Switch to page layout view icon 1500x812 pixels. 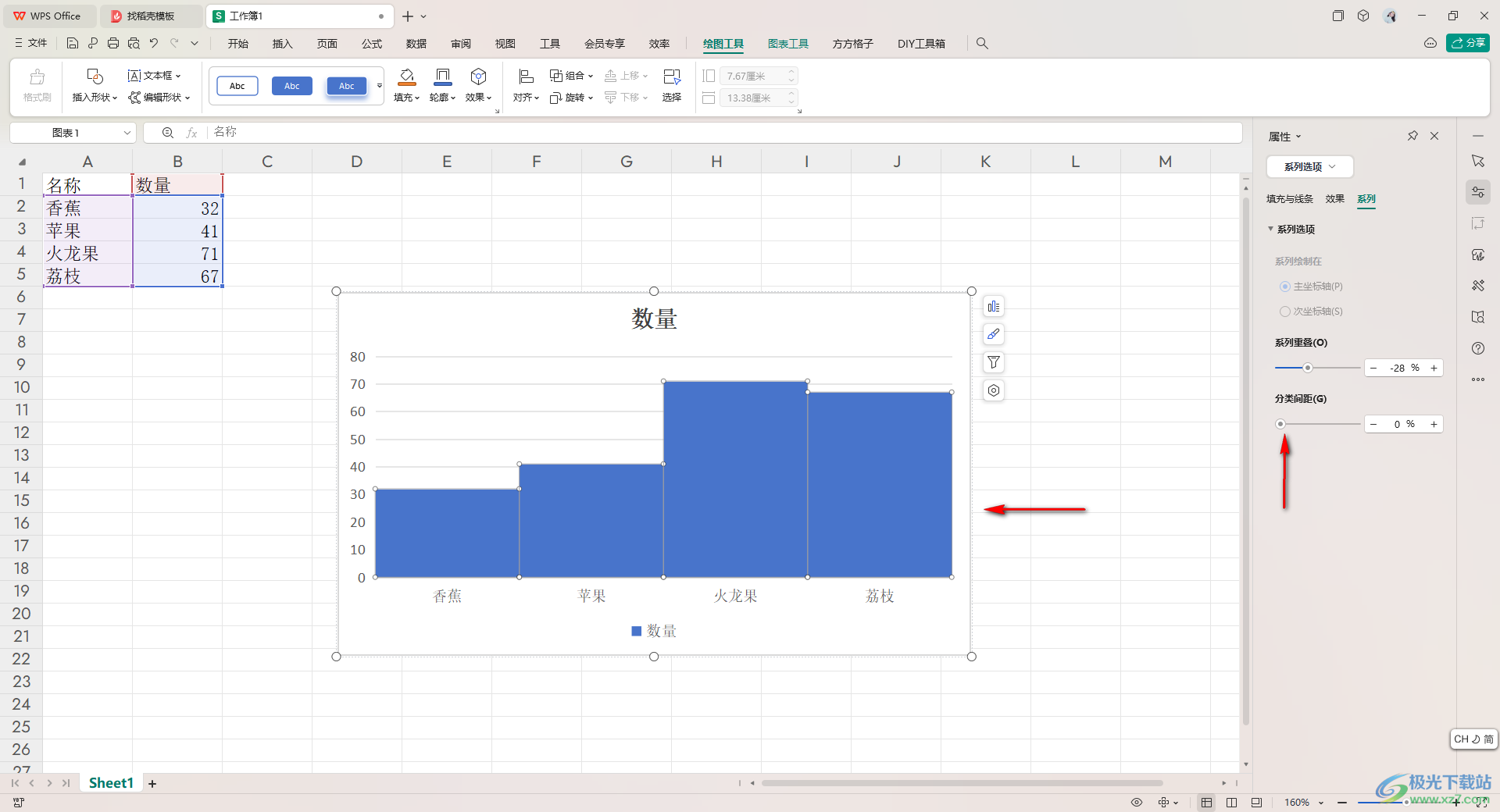1231,803
